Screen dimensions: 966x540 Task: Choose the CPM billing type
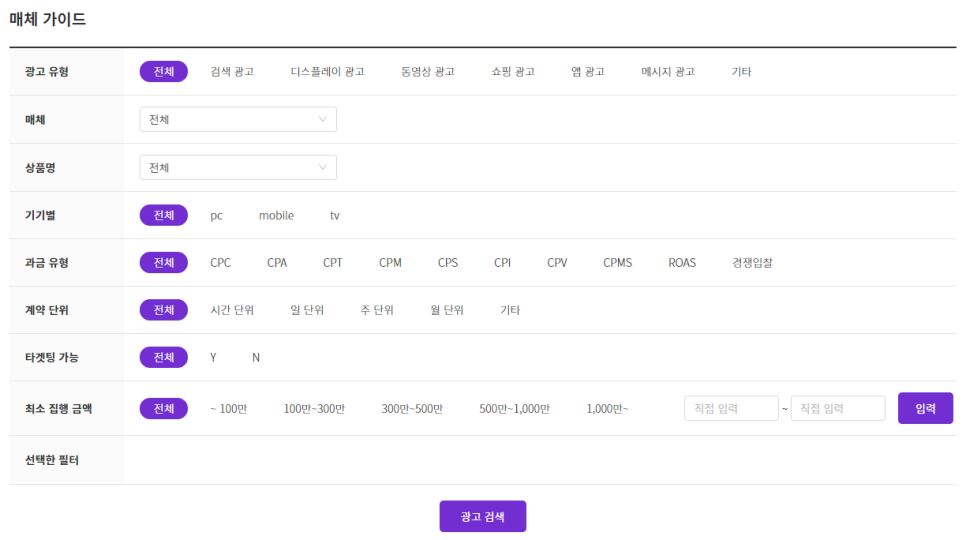(x=390, y=262)
